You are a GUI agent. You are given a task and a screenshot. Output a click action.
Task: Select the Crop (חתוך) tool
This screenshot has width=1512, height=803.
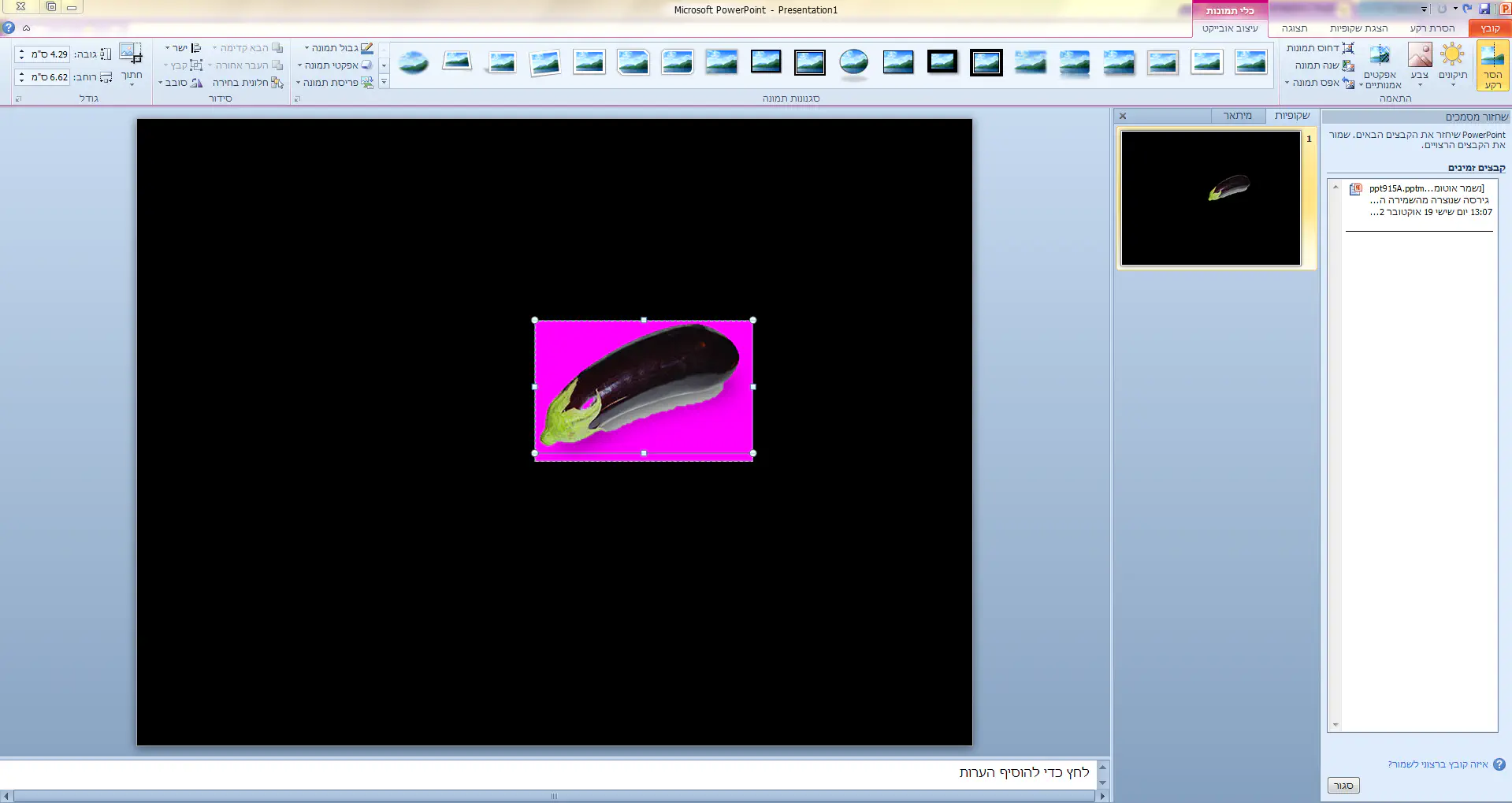click(x=131, y=64)
